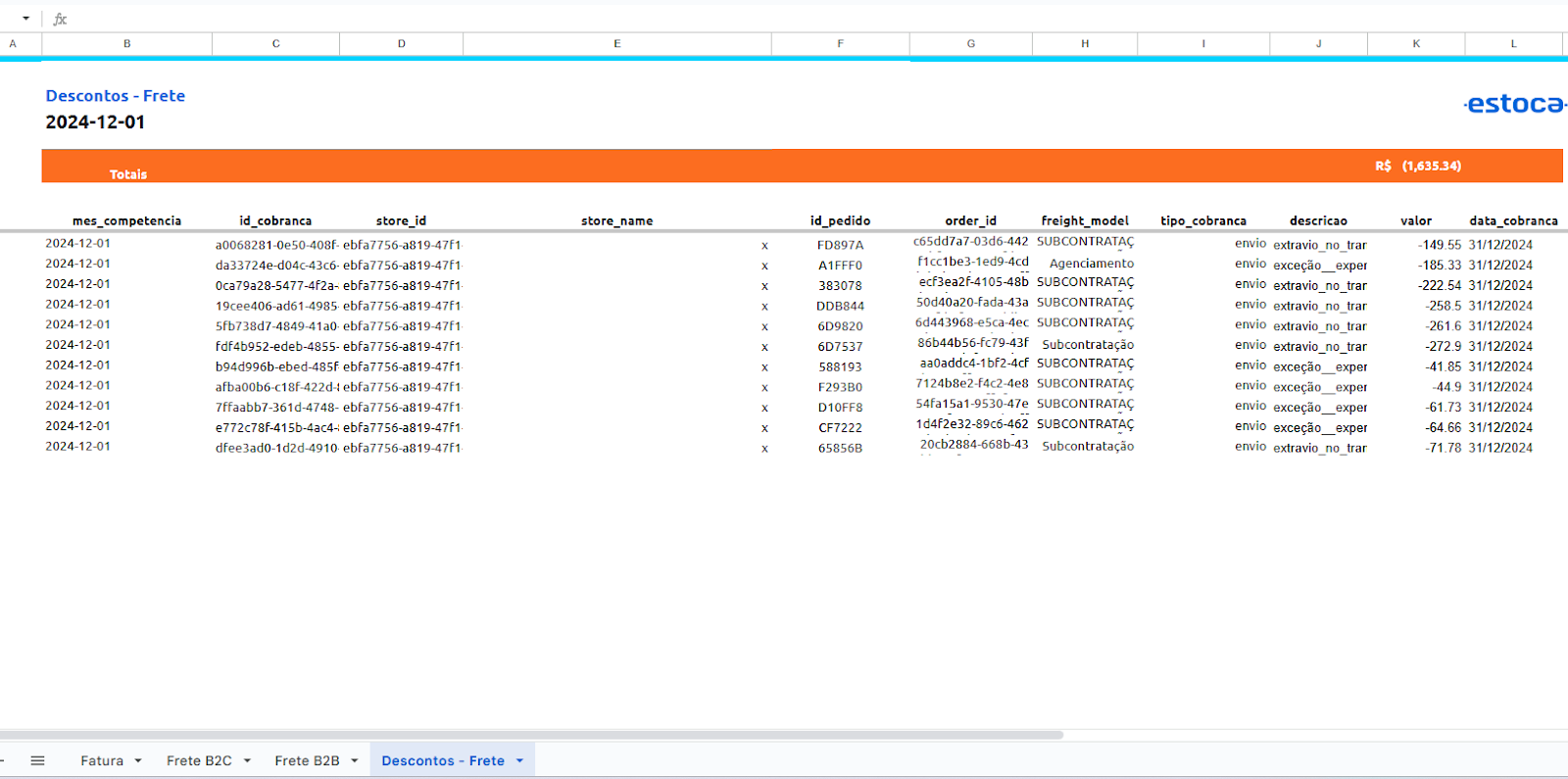Click the estoca logo
The image size is (1568, 779).
[x=1514, y=104]
